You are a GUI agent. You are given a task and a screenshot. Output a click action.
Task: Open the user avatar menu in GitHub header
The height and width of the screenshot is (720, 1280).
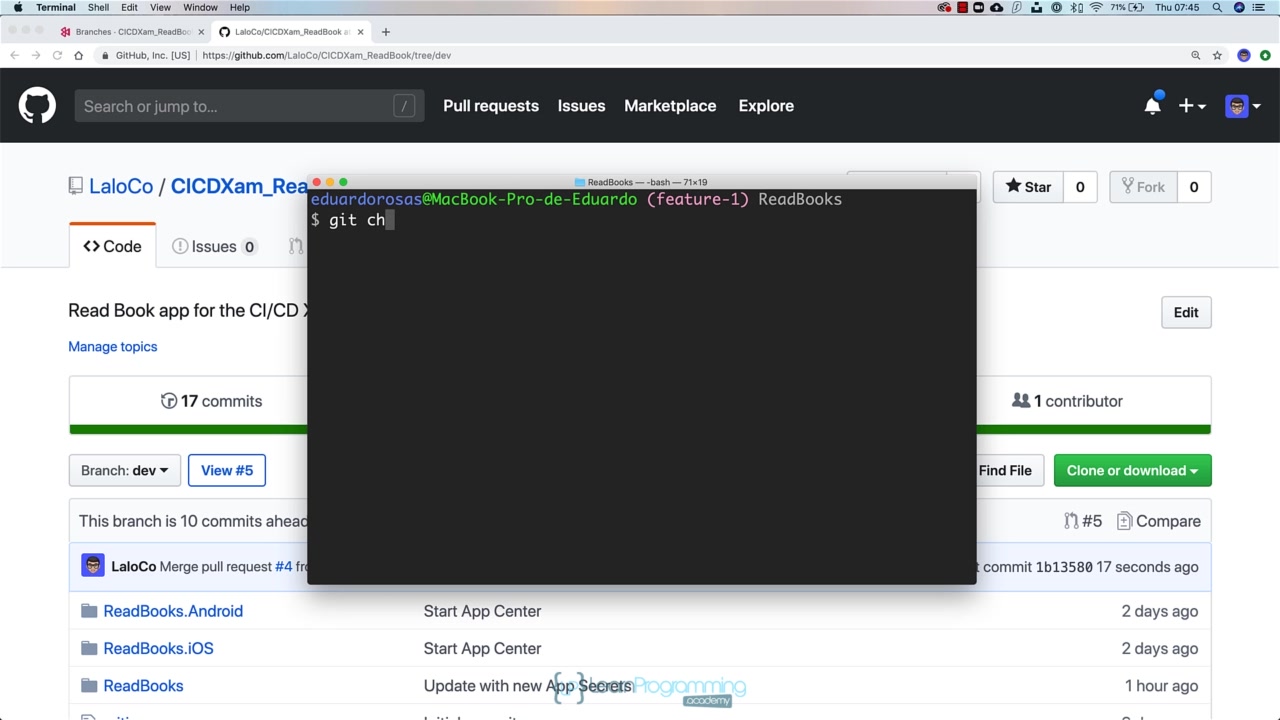pyautogui.click(x=1243, y=106)
